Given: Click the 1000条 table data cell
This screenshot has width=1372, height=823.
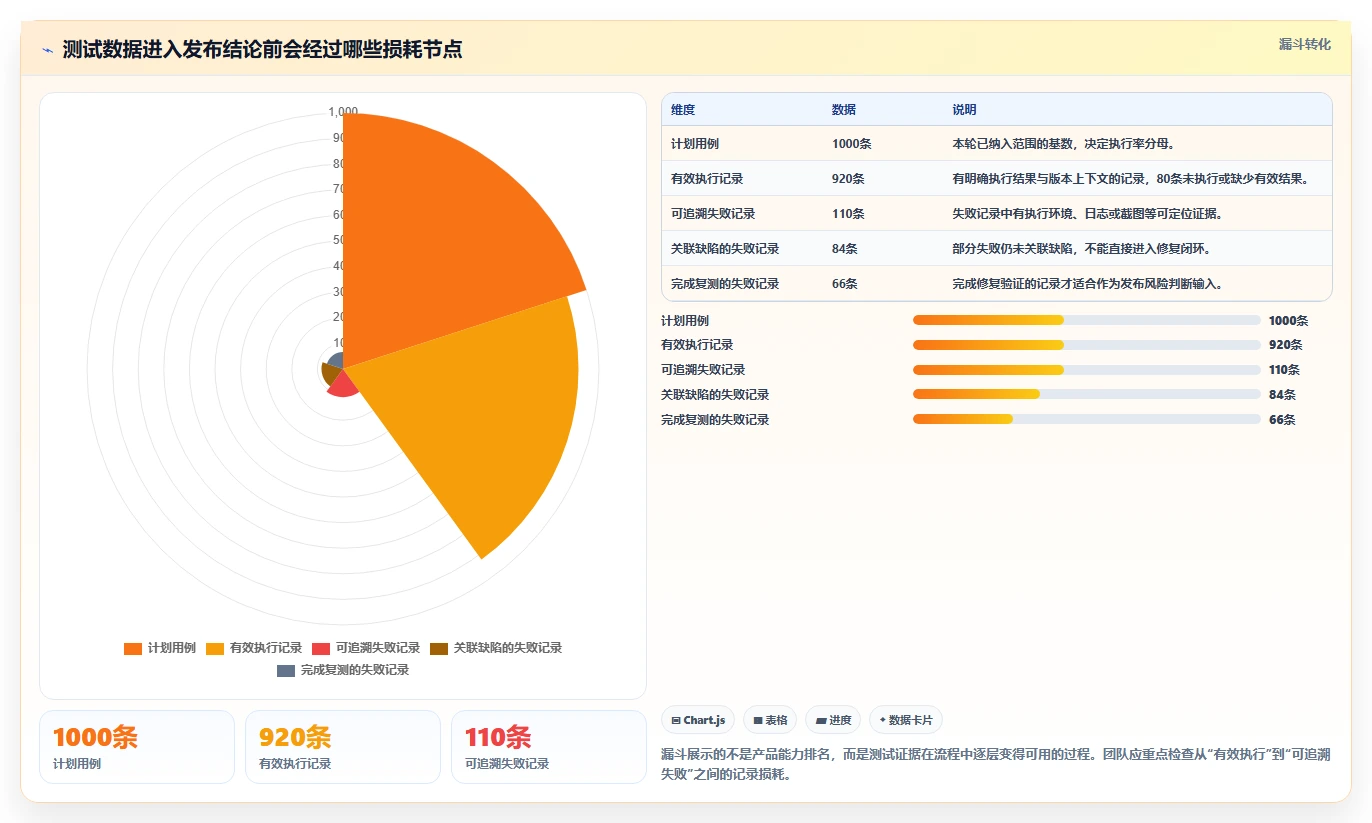Looking at the screenshot, I should point(852,144).
